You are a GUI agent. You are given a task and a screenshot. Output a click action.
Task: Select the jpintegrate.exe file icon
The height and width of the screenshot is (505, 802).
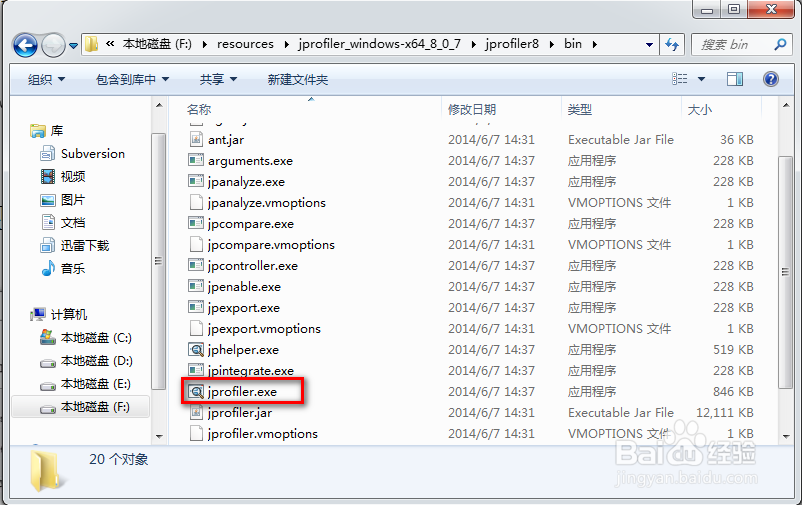196,370
